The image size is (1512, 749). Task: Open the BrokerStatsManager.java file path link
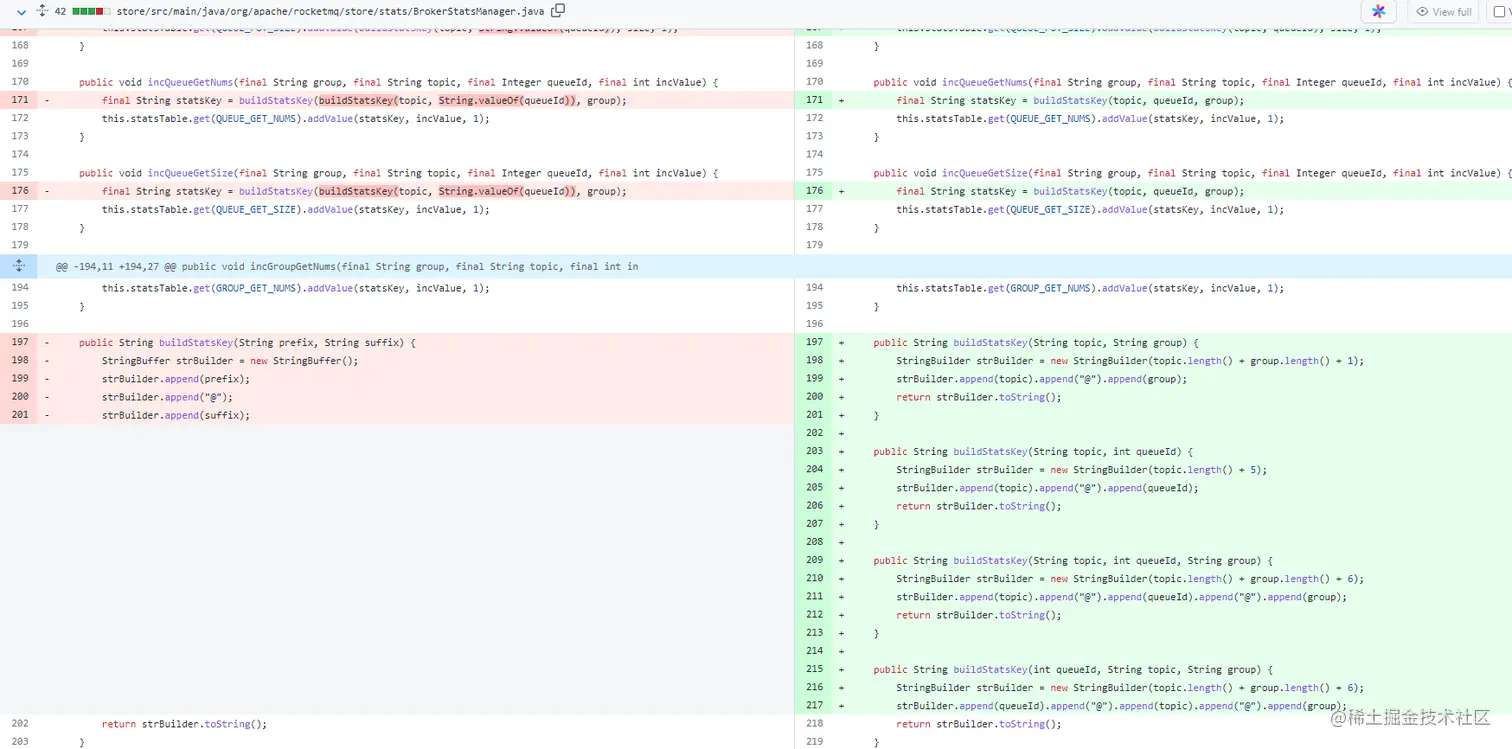point(330,11)
